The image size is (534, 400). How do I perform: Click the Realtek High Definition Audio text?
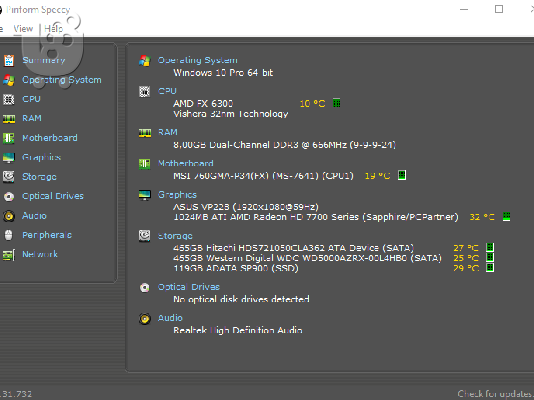(238, 330)
